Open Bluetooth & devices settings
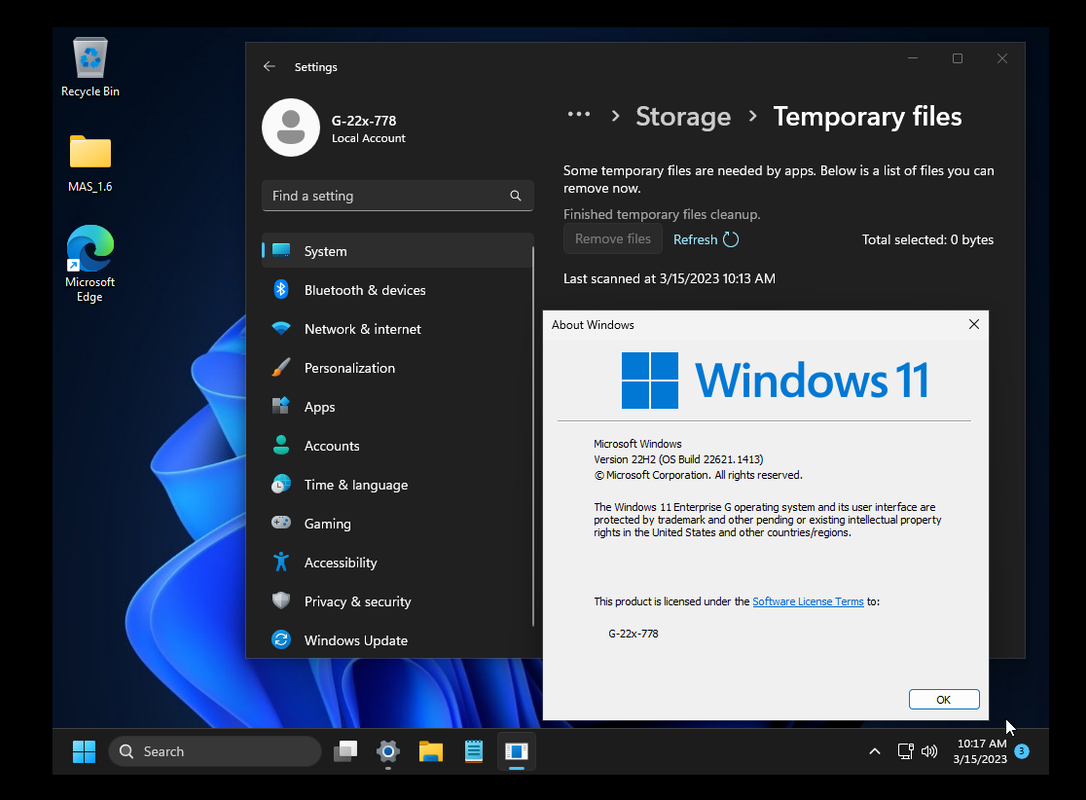 (x=398, y=290)
